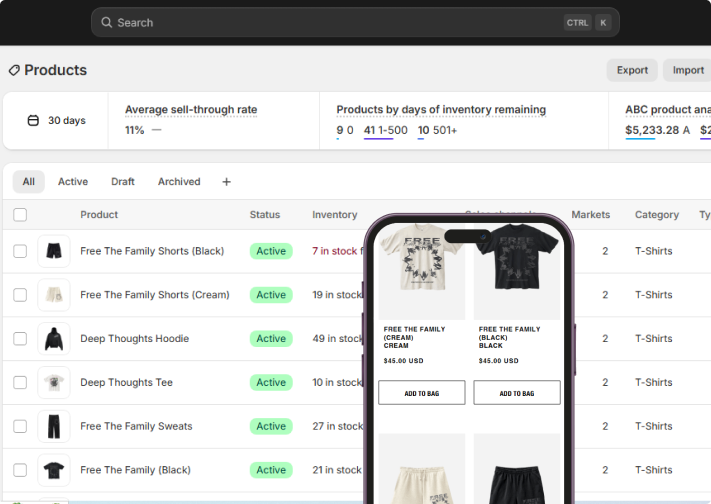Open Deep Thoughts Hoodie thumbnail

point(54,339)
